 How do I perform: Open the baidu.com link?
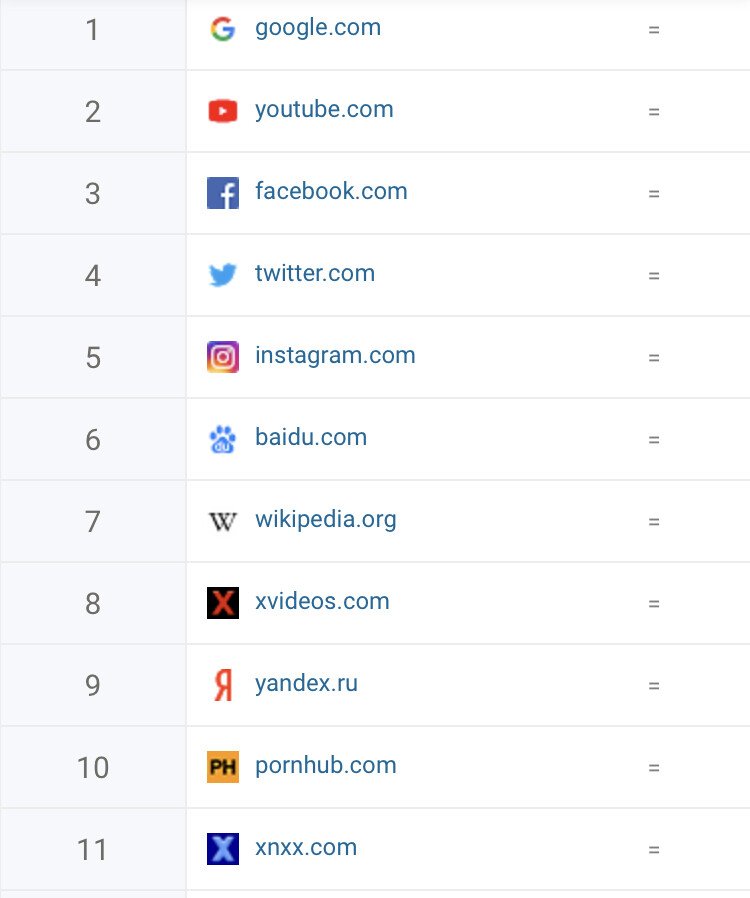tap(311, 438)
